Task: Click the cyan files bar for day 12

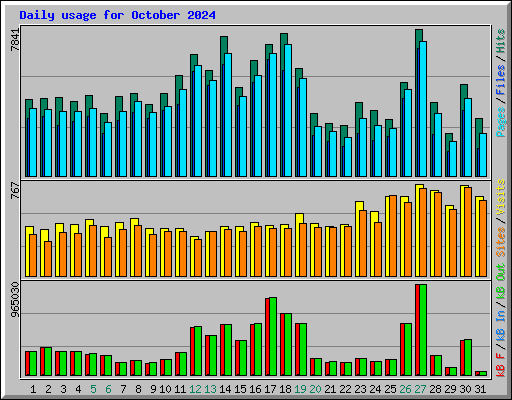Action: click(x=198, y=121)
